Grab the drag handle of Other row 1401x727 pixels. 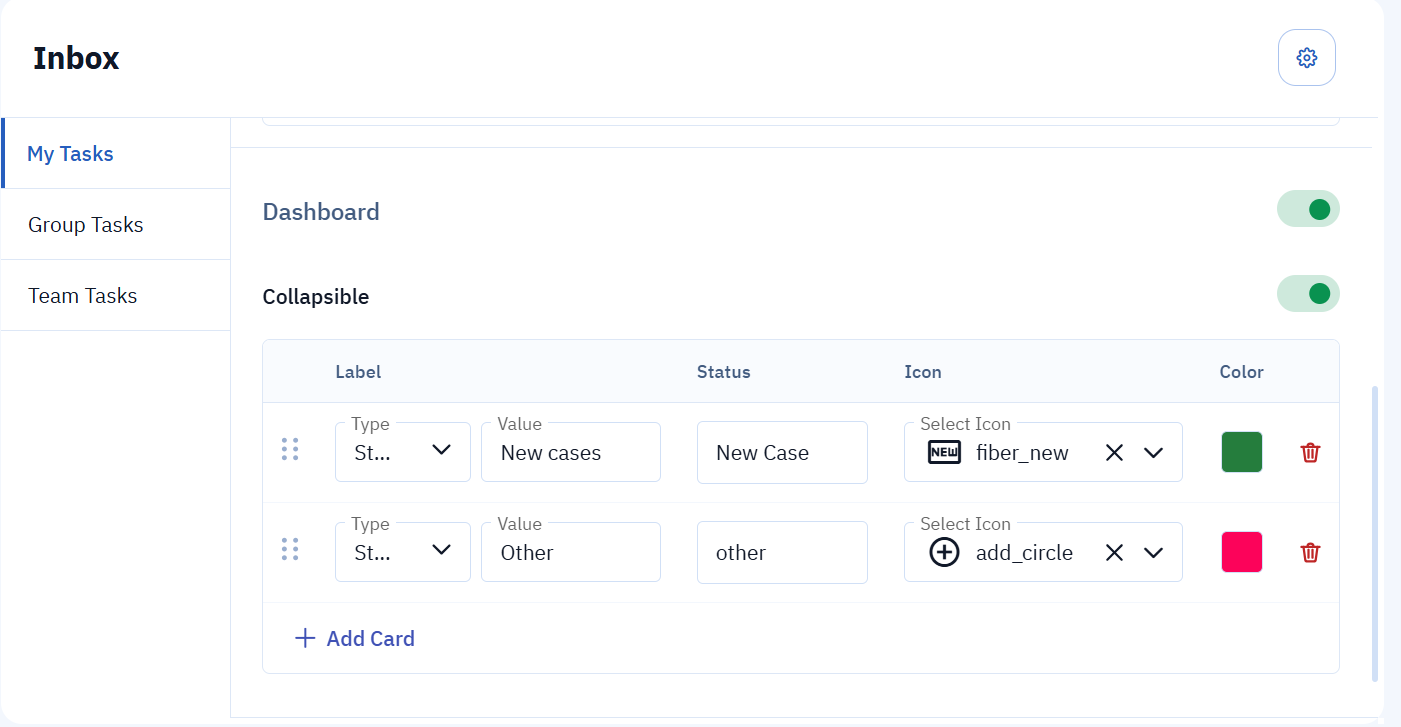290,549
